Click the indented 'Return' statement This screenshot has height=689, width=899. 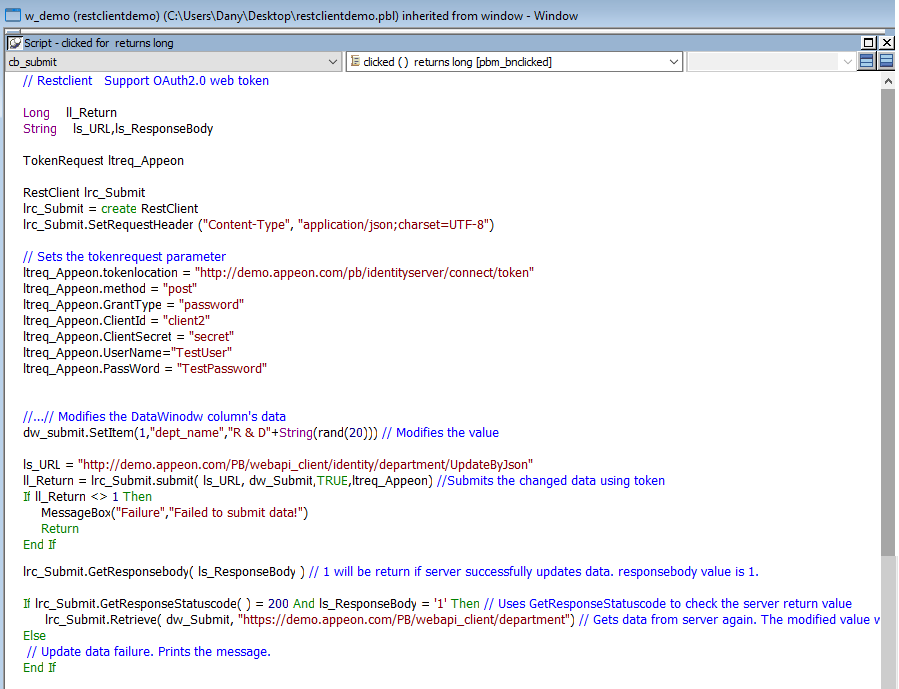click(60, 529)
